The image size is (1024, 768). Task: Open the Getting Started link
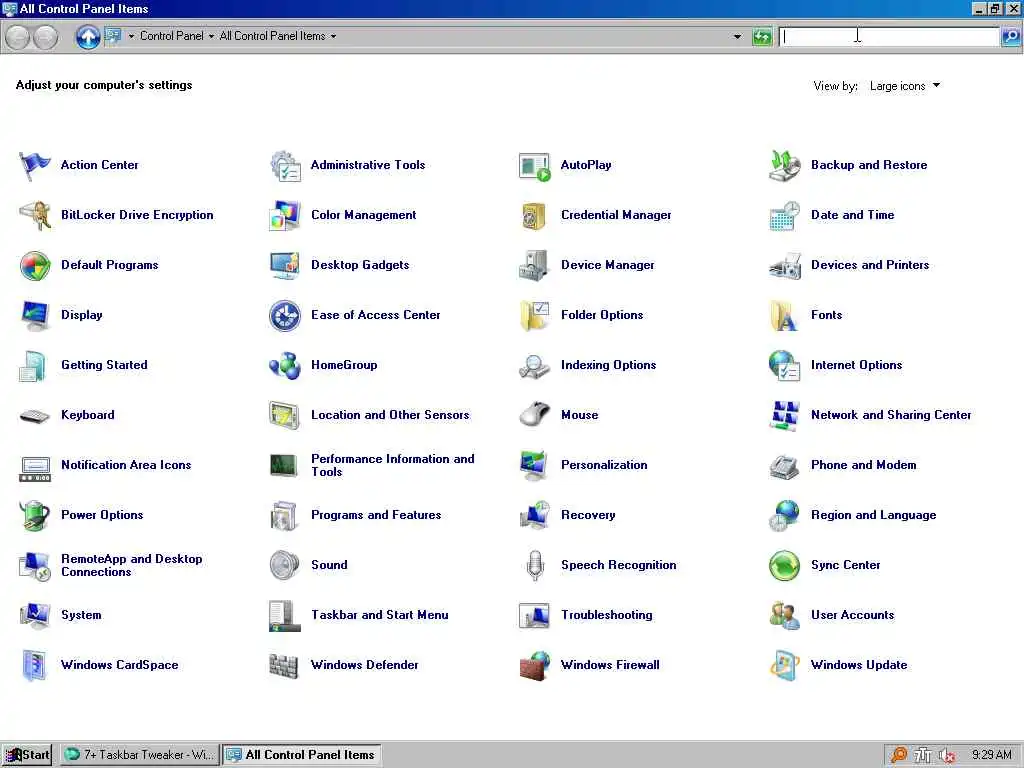pos(104,365)
